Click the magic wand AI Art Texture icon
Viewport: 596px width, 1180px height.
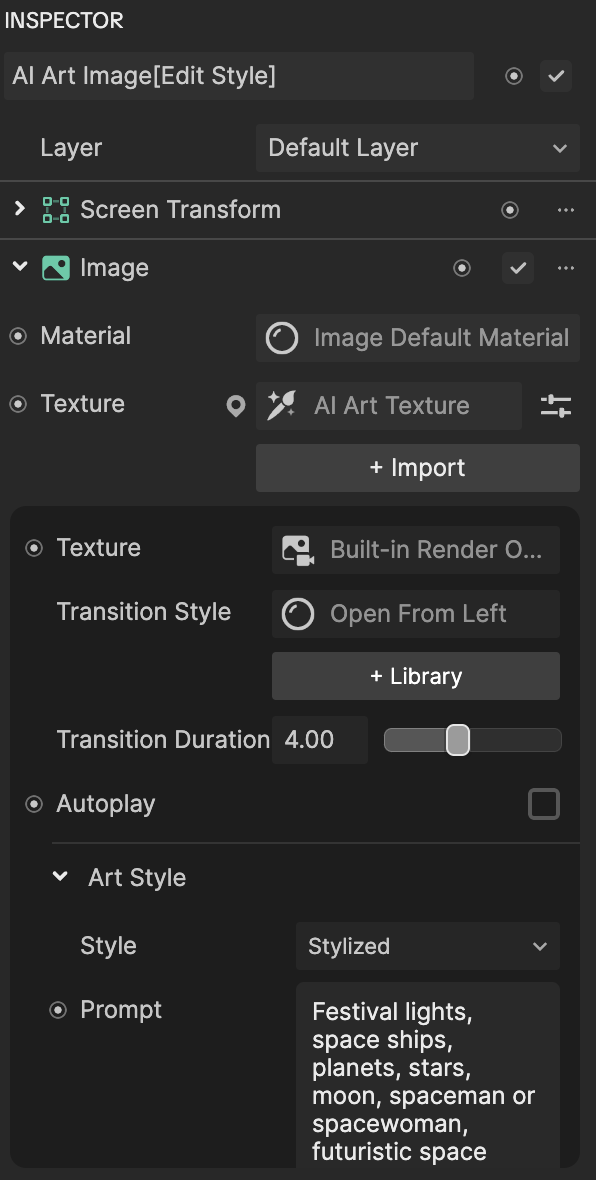click(x=282, y=406)
